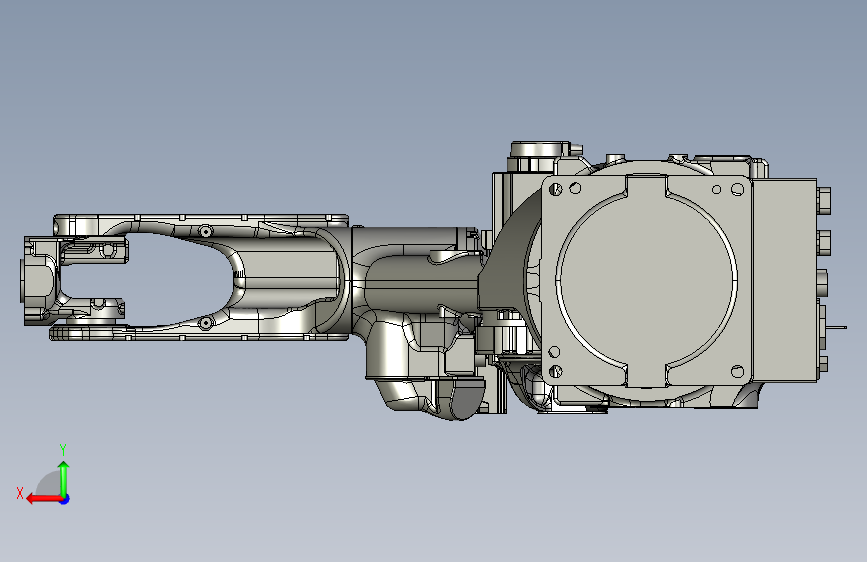The height and width of the screenshot is (562, 867).
Task: Select the upper screw on the forearm casting
Action: tap(205, 231)
